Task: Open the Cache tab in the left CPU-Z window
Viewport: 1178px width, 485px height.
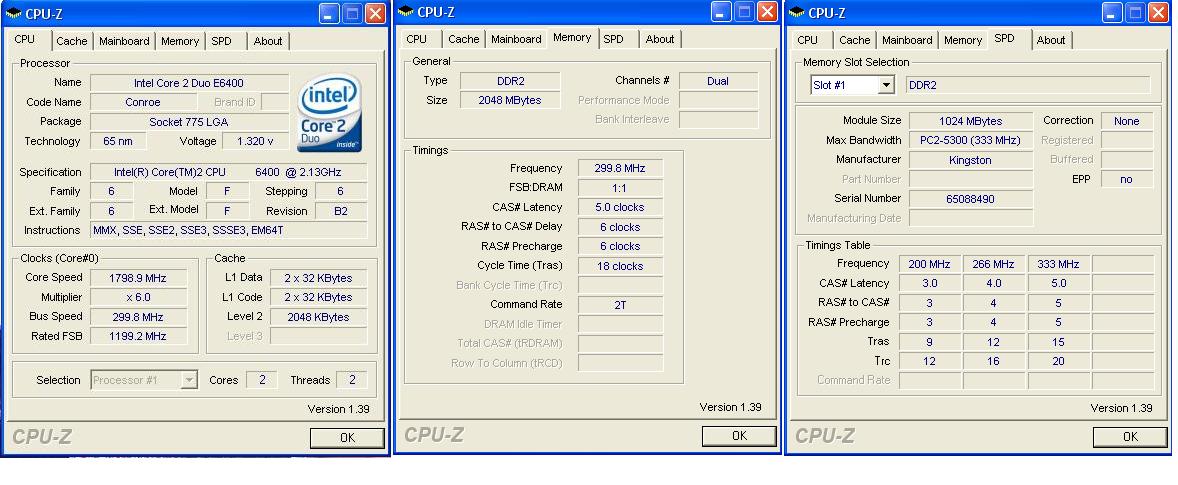Action: [71, 41]
